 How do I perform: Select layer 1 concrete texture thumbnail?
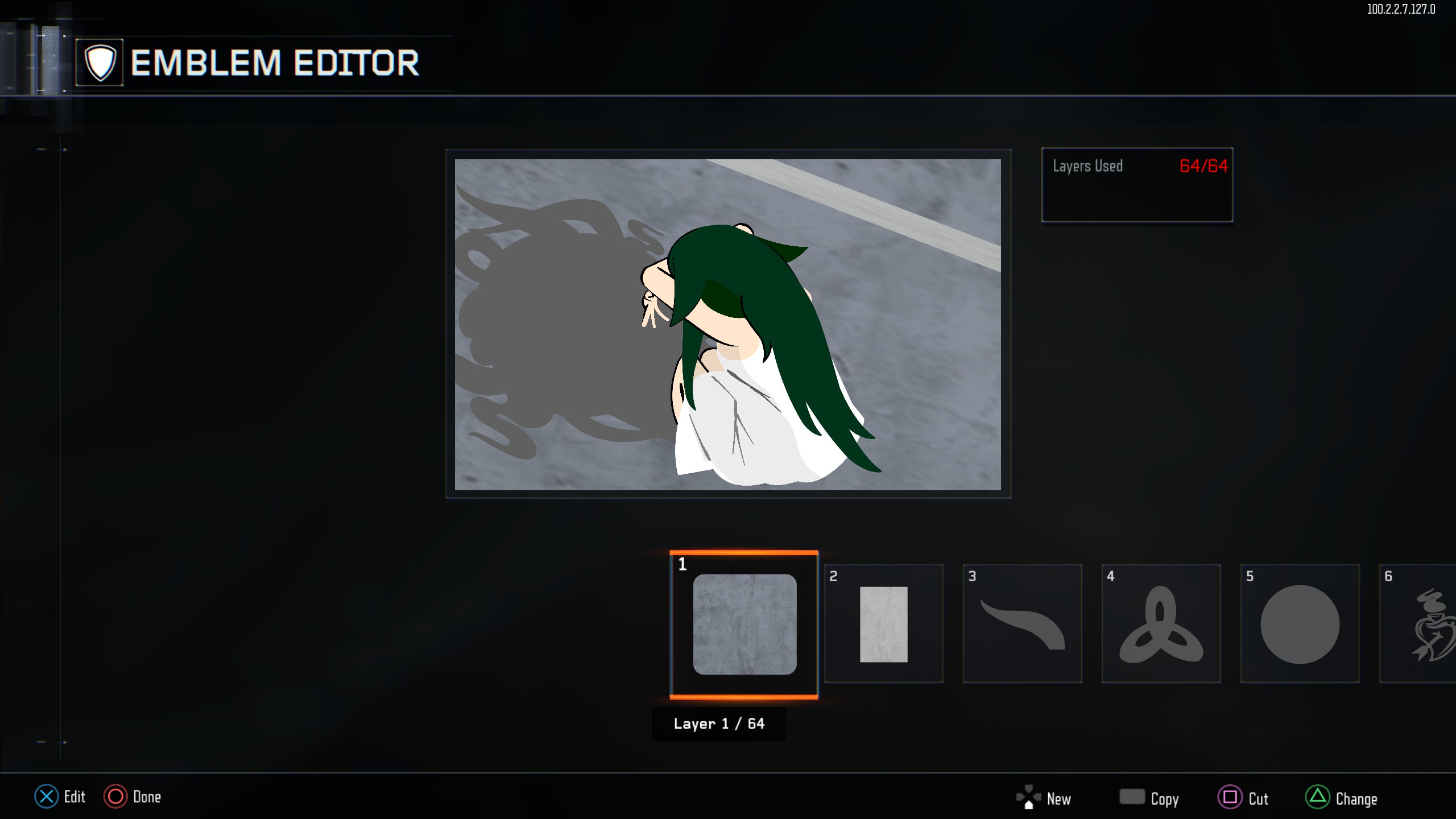tap(744, 624)
